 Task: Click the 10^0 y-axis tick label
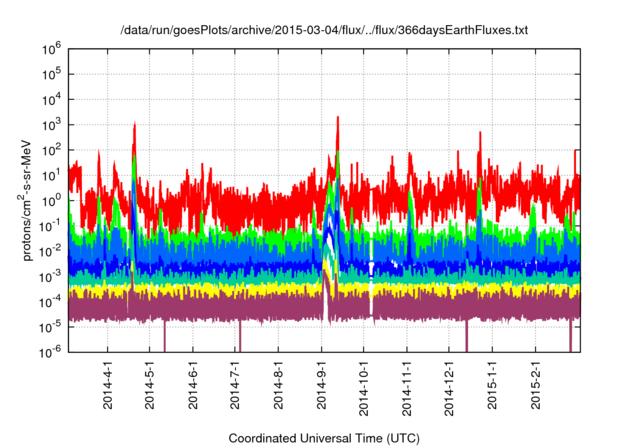pos(51,201)
